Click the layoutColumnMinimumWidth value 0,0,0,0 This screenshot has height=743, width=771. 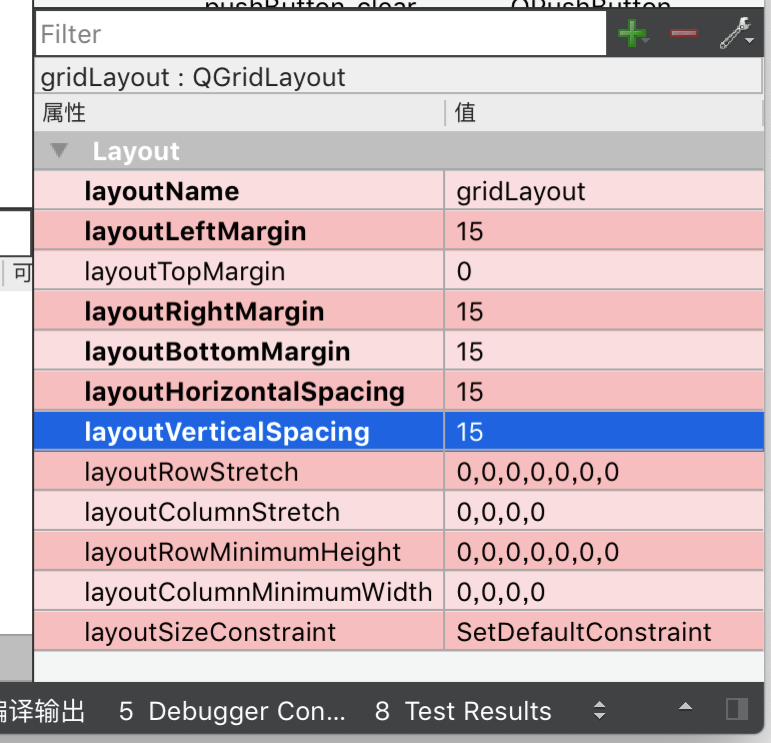tap(604, 592)
